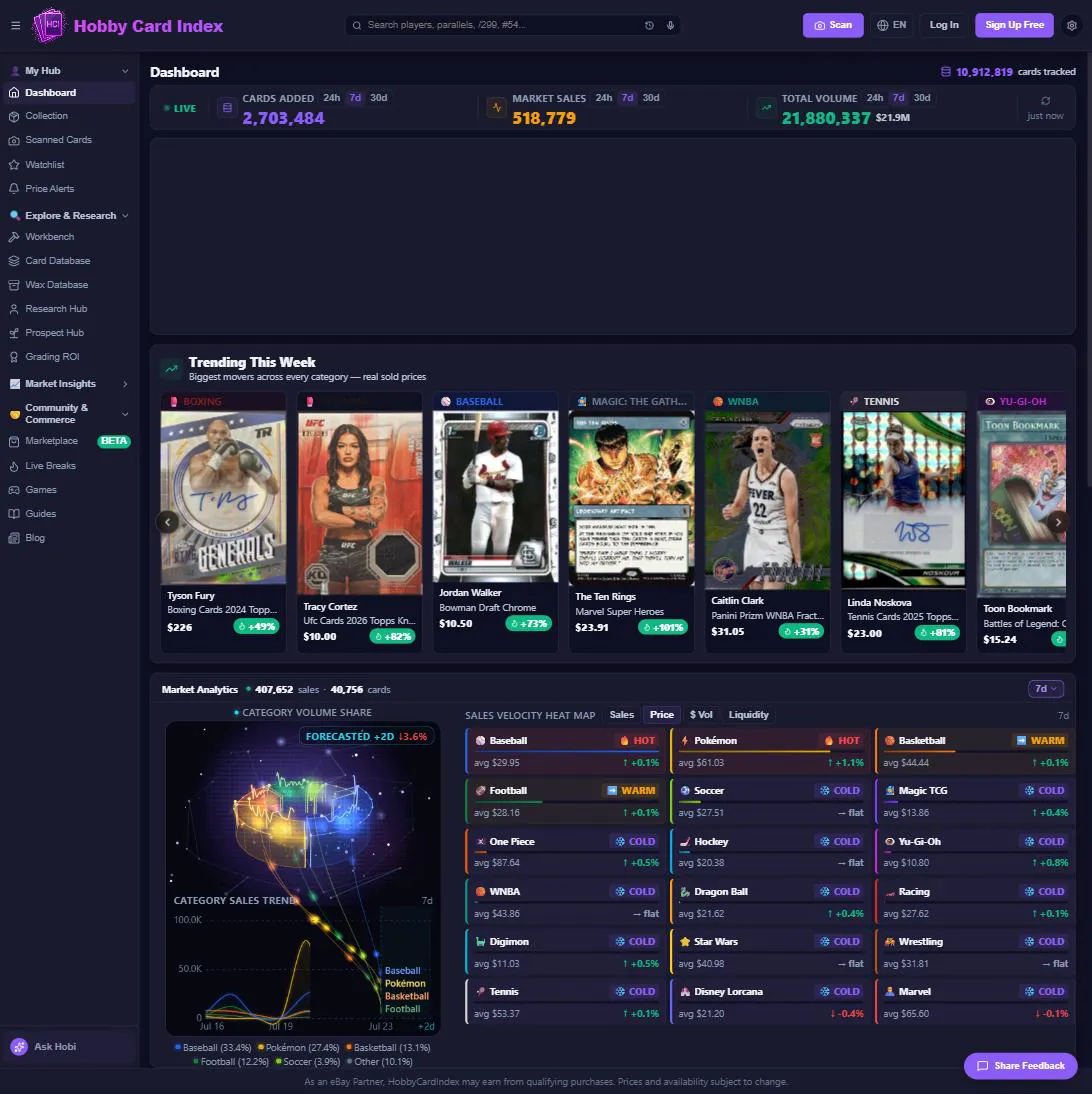This screenshot has width=1092, height=1094.
Task: Go to Research Hub
Action: point(68,309)
